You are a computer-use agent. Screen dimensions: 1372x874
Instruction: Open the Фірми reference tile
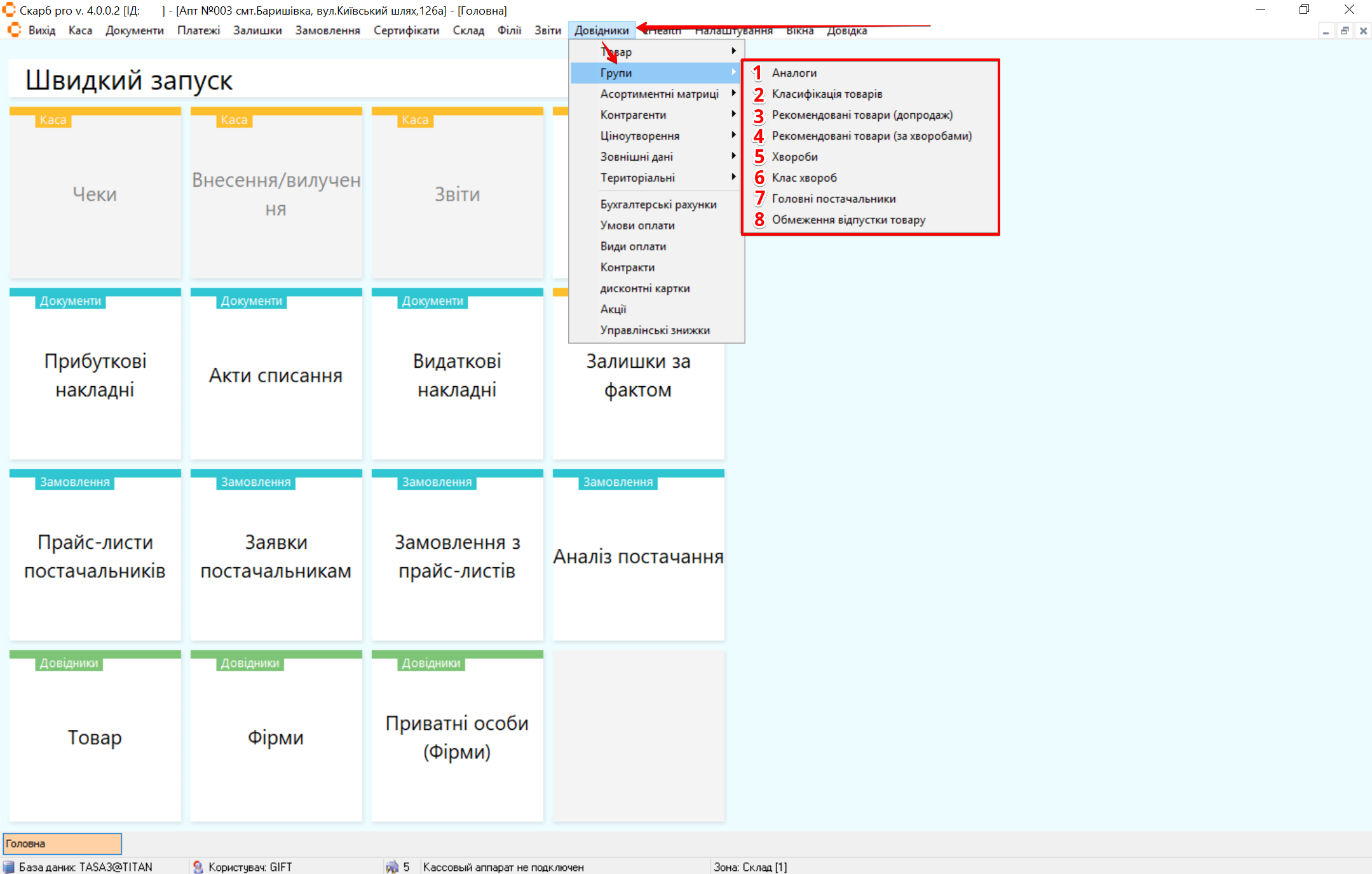point(276,737)
